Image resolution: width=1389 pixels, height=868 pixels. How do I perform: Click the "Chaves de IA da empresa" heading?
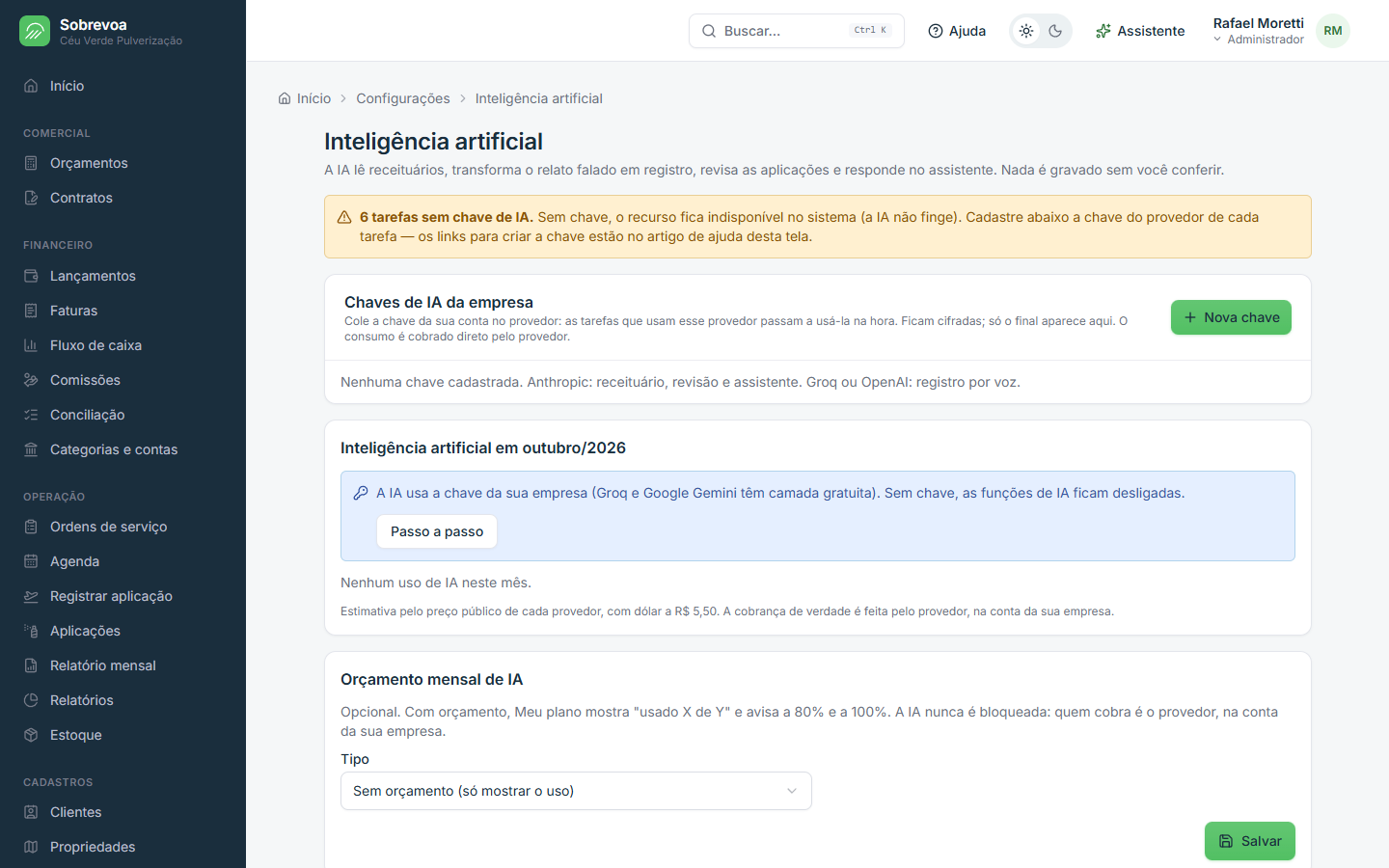(x=439, y=302)
